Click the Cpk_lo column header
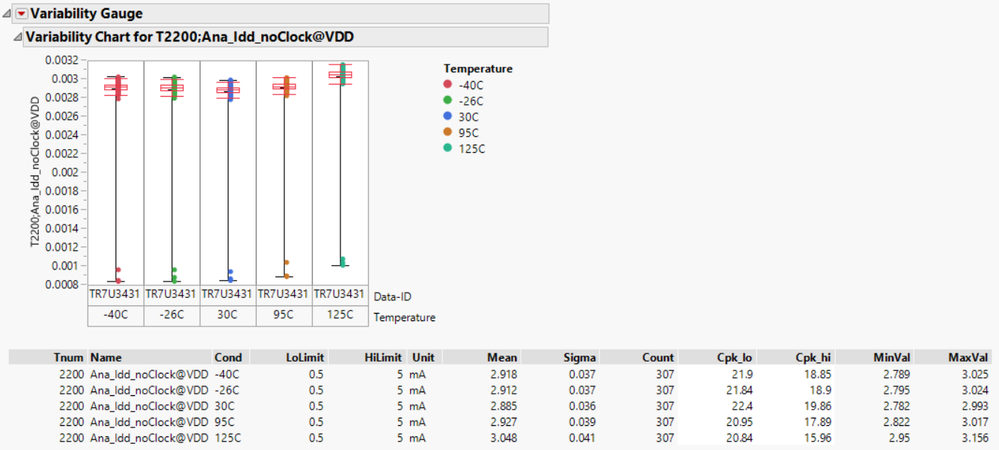This screenshot has height=450, width=999. (737, 358)
